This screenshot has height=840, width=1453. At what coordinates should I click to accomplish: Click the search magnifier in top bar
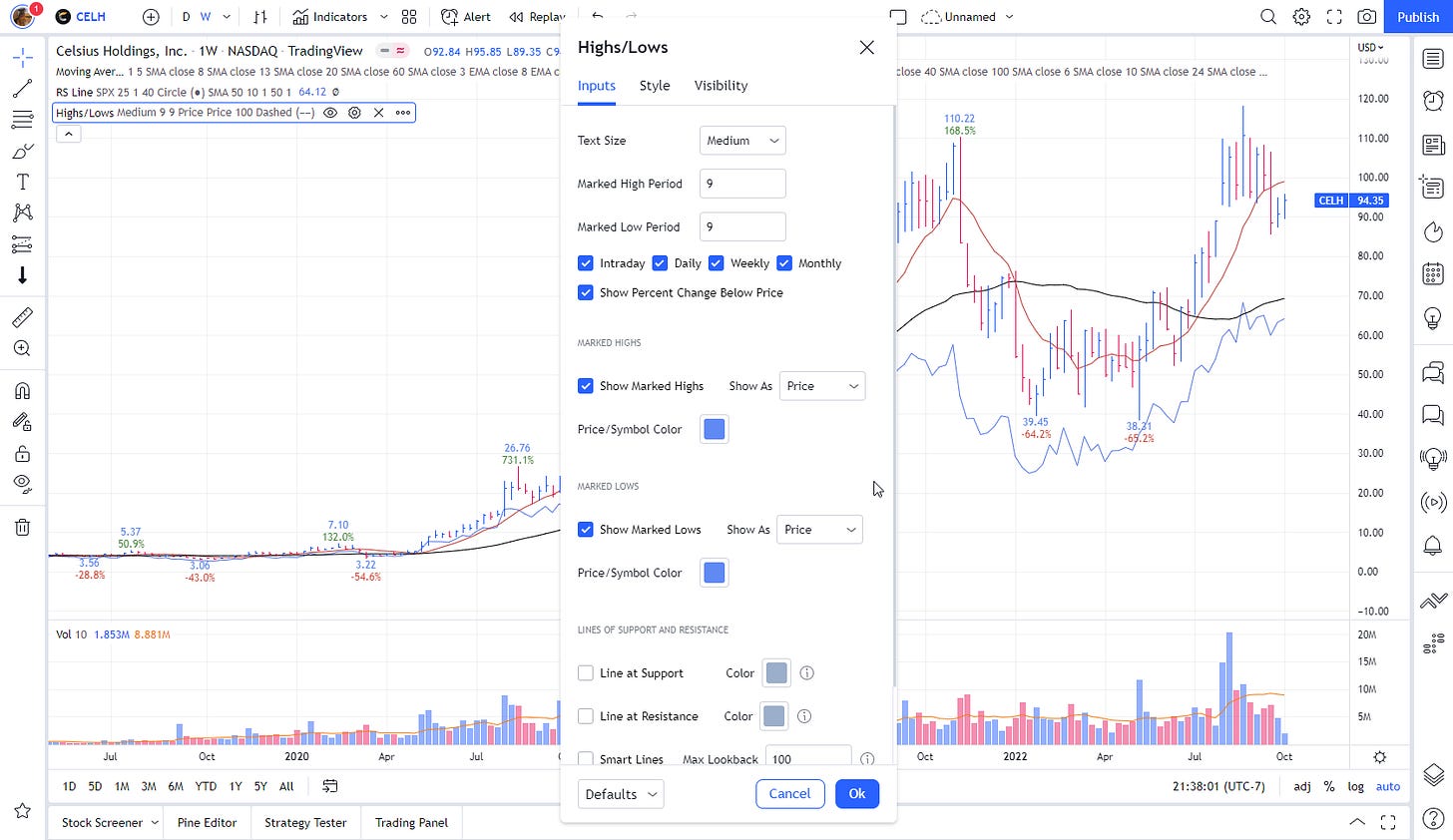1268,17
